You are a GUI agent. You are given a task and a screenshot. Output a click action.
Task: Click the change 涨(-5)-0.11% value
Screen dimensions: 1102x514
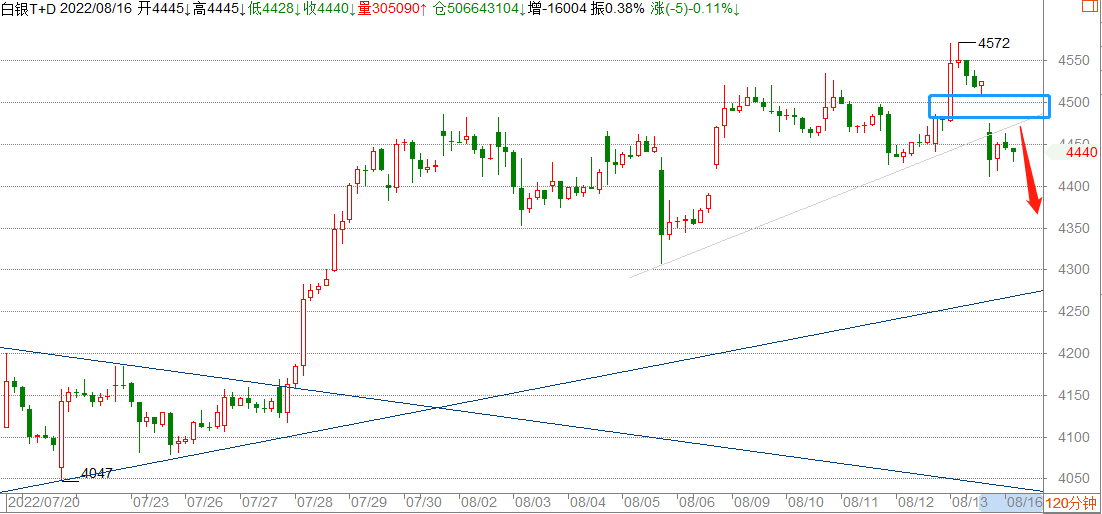[694, 9]
